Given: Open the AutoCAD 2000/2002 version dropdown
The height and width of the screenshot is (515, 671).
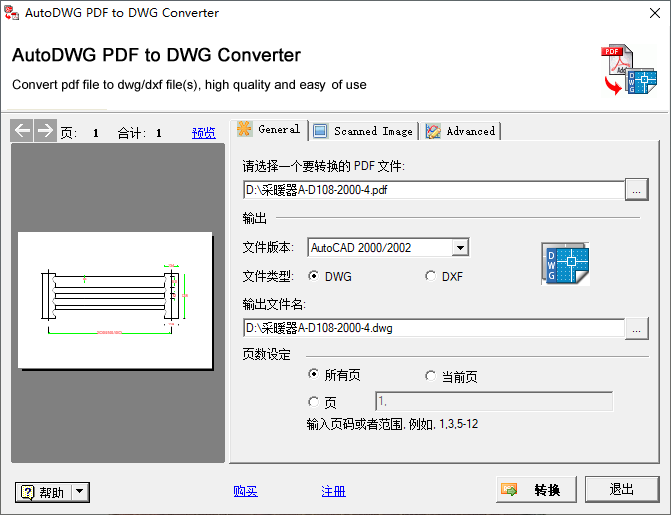Looking at the screenshot, I should (x=460, y=247).
